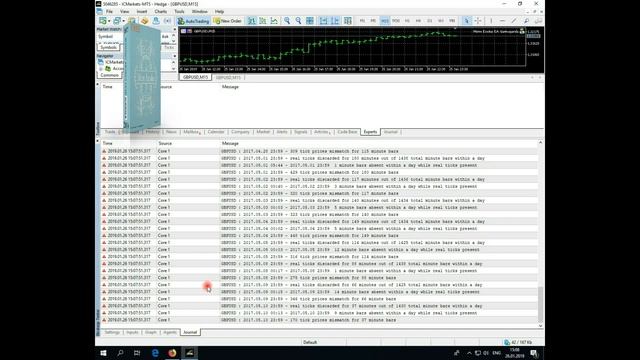Select the H1 timeframe
The width and height of the screenshot is (640, 360).
[x=407, y=21]
